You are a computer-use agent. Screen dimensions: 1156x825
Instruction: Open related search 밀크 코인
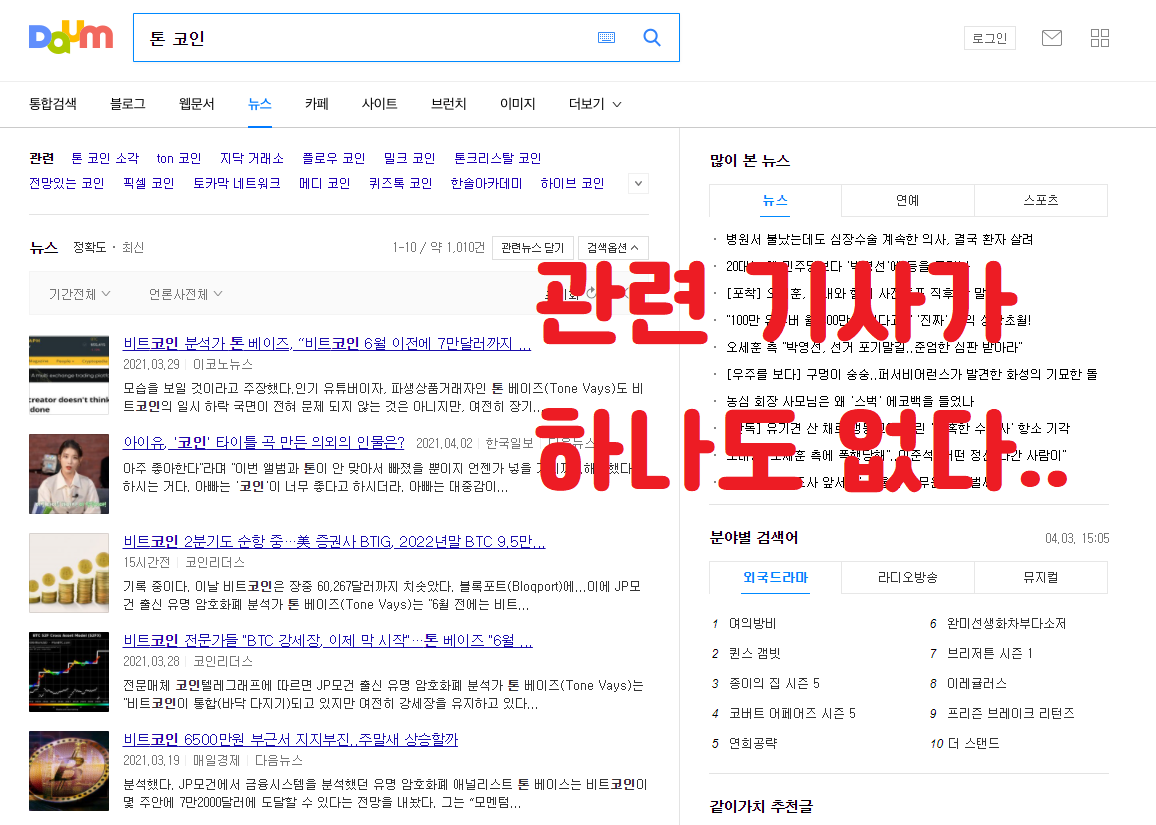[x=409, y=159]
